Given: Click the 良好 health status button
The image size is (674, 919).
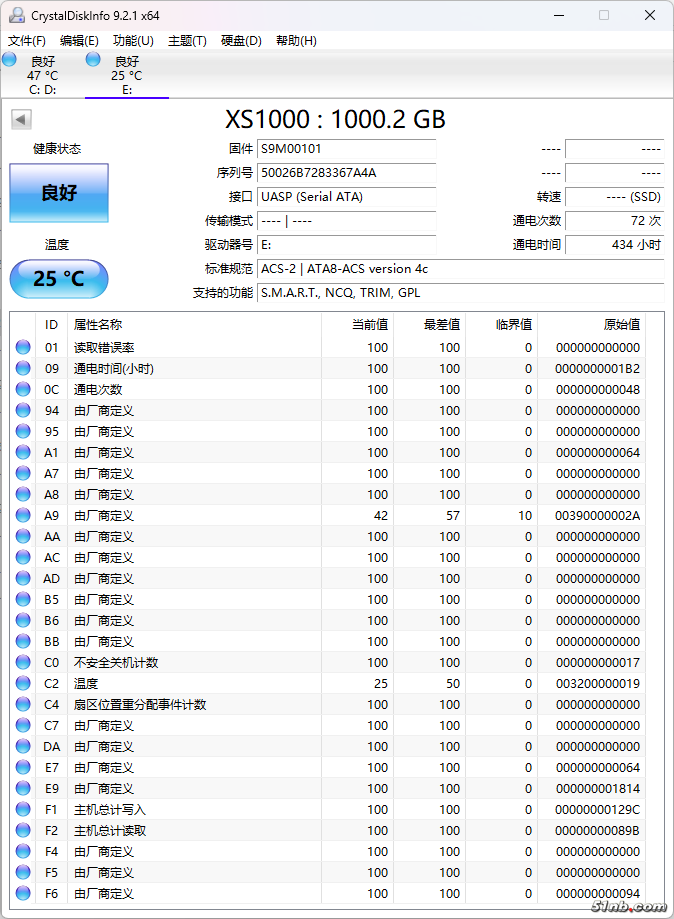Looking at the screenshot, I should pyautogui.click(x=59, y=193).
